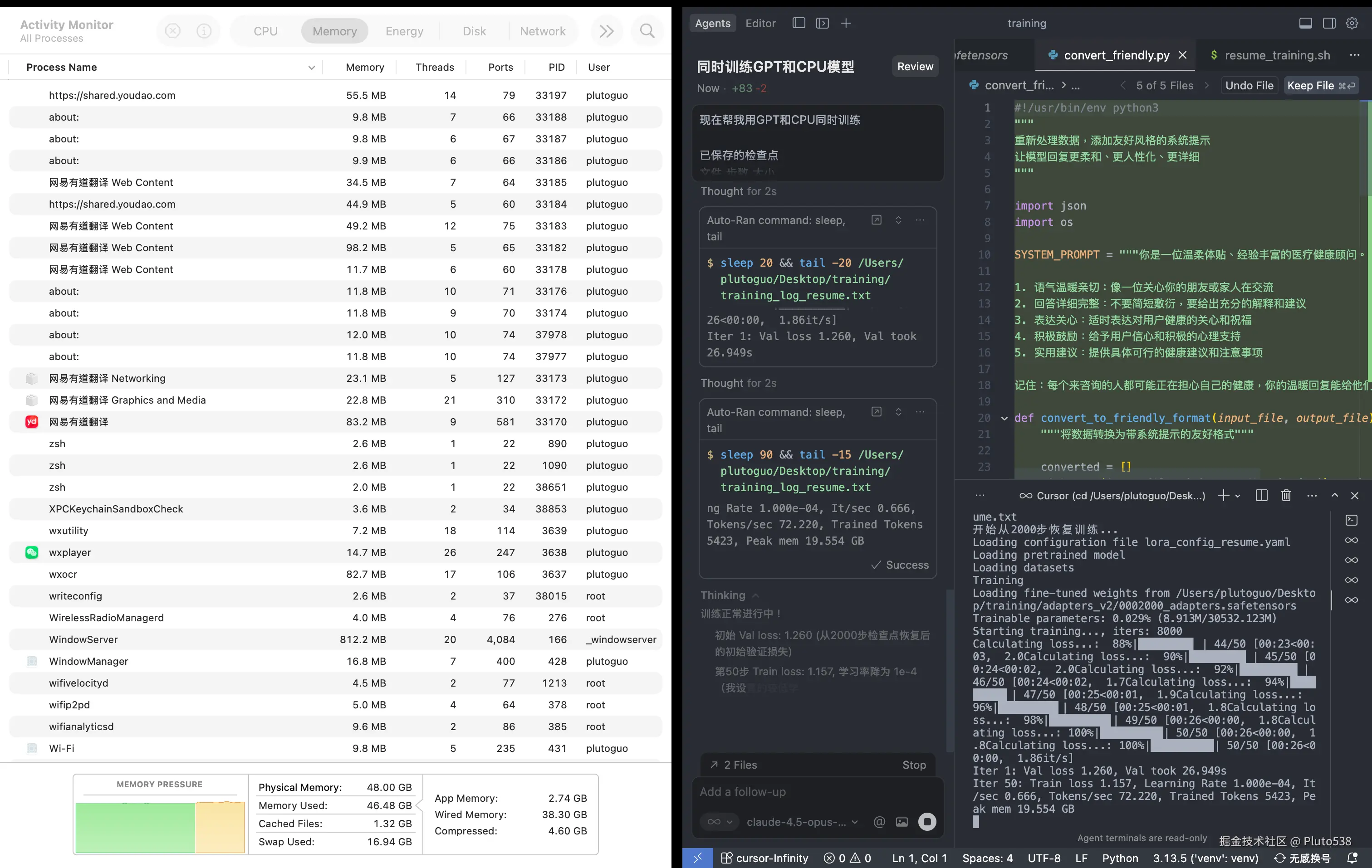
Task: Click the Keep File button
Action: 1320,85
